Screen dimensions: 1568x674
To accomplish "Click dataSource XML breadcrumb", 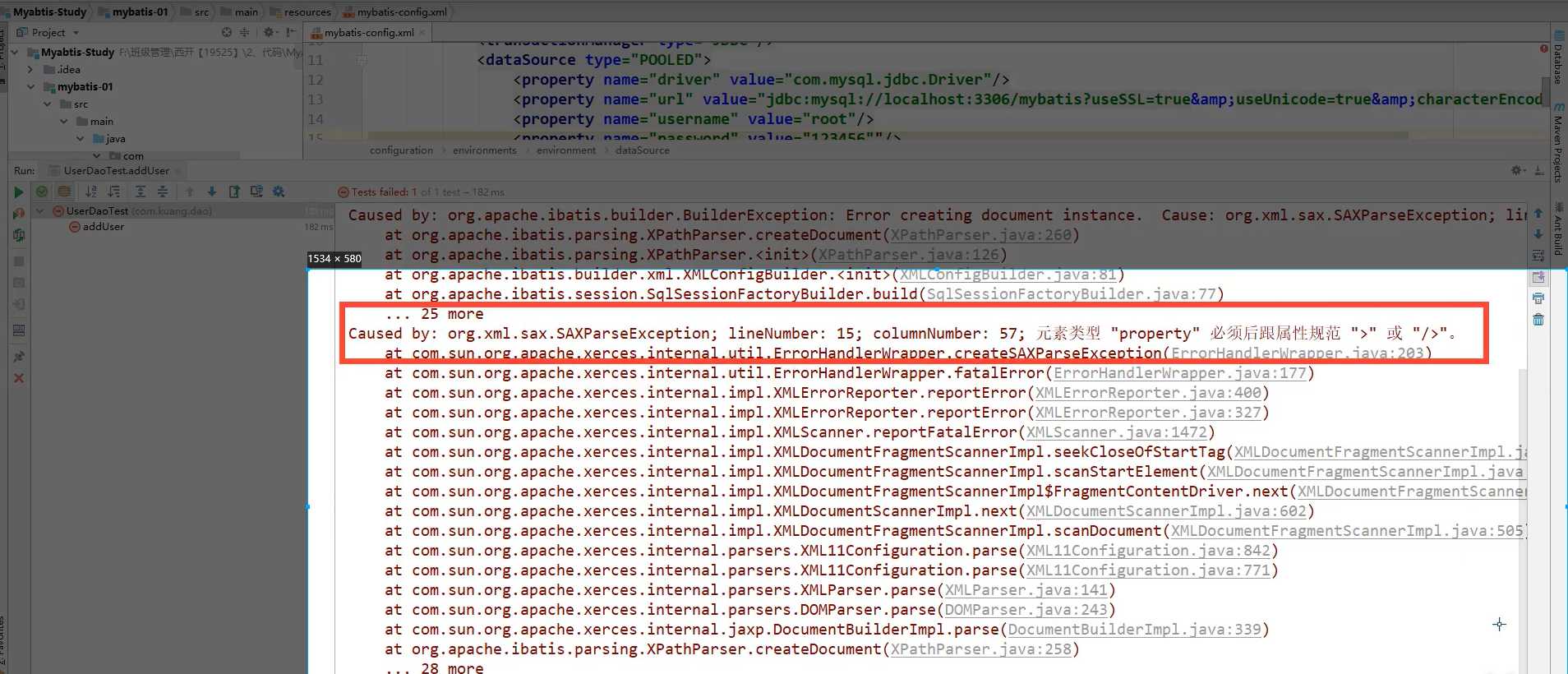I will coord(643,150).
